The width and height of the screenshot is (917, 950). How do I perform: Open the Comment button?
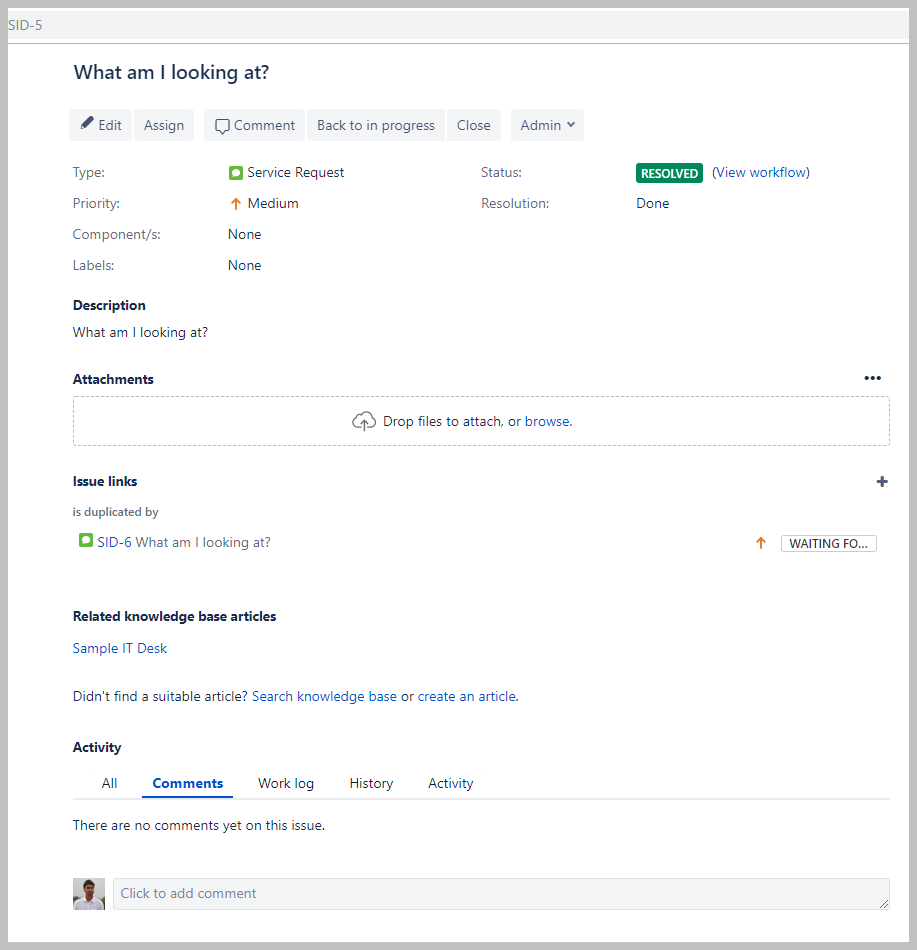point(254,125)
